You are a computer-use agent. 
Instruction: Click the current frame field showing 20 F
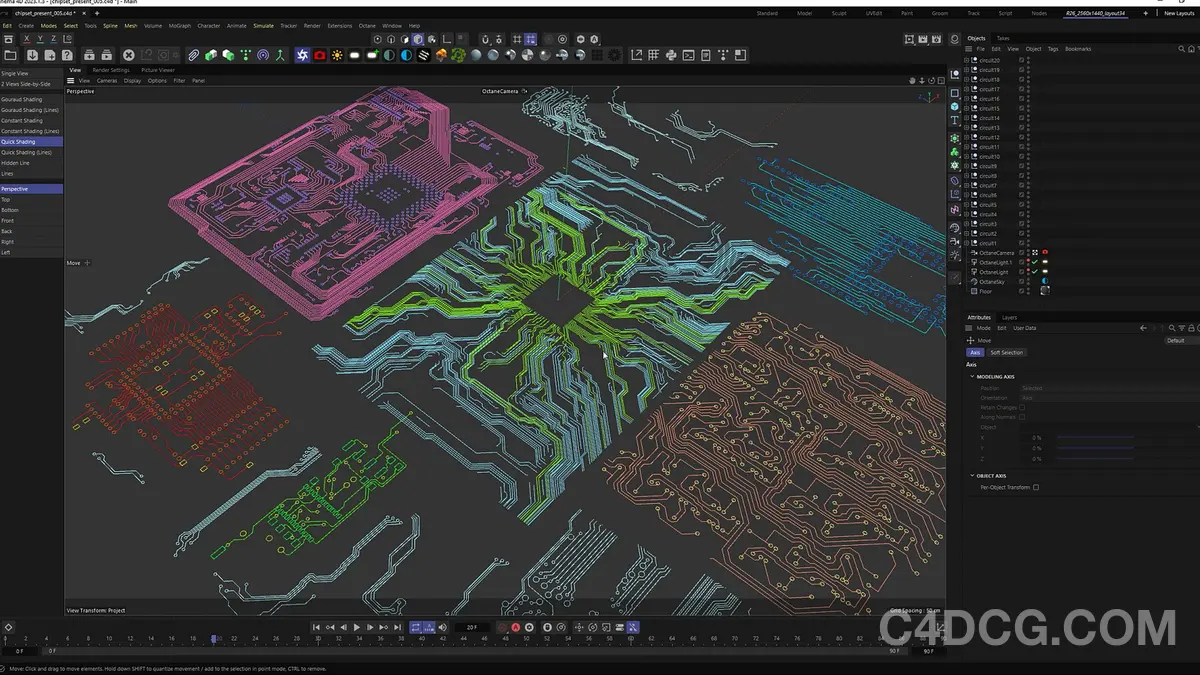471,627
